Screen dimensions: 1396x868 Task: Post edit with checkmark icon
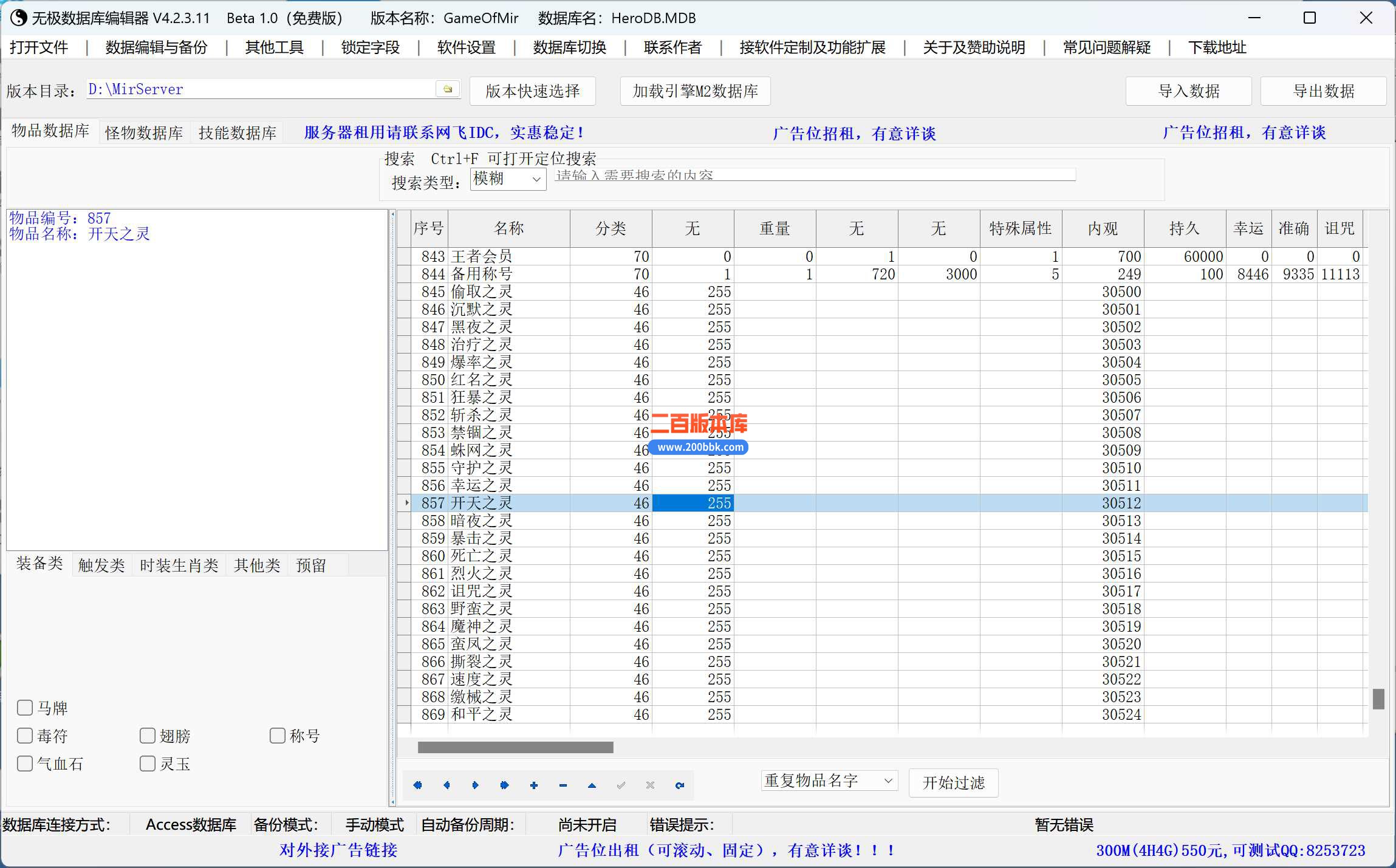(621, 785)
